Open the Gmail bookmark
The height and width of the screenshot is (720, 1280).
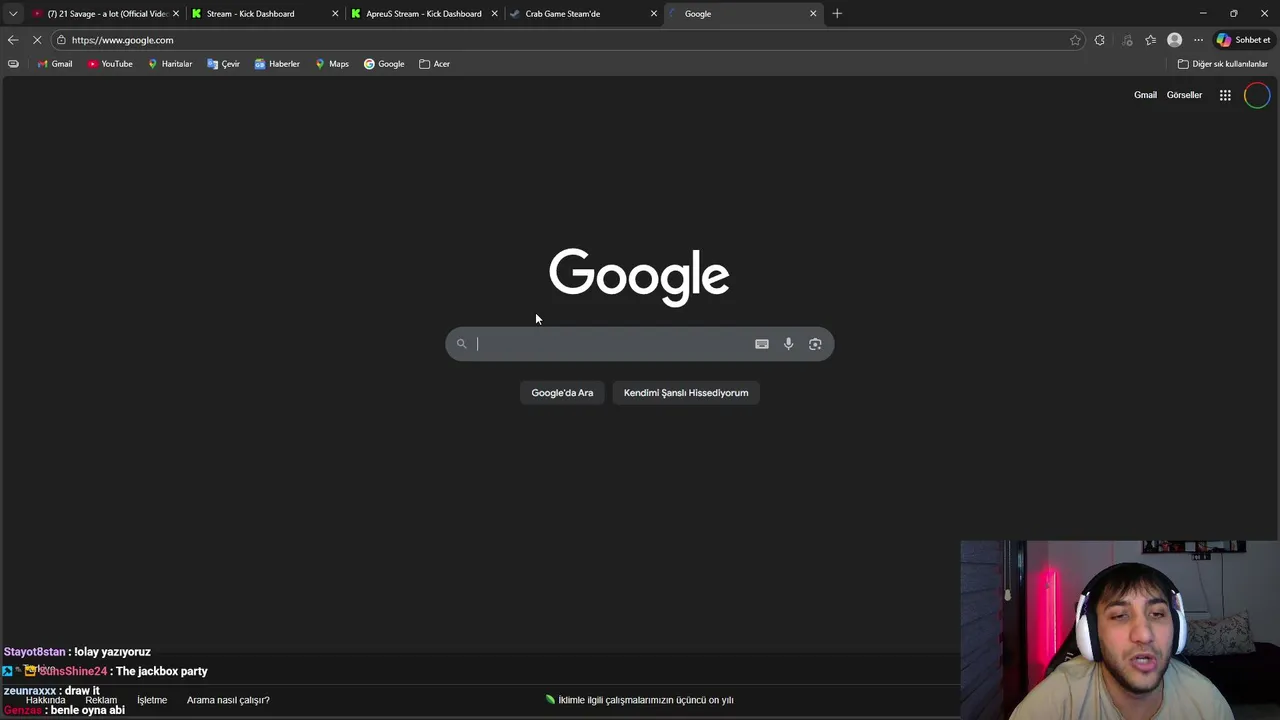click(55, 64)
